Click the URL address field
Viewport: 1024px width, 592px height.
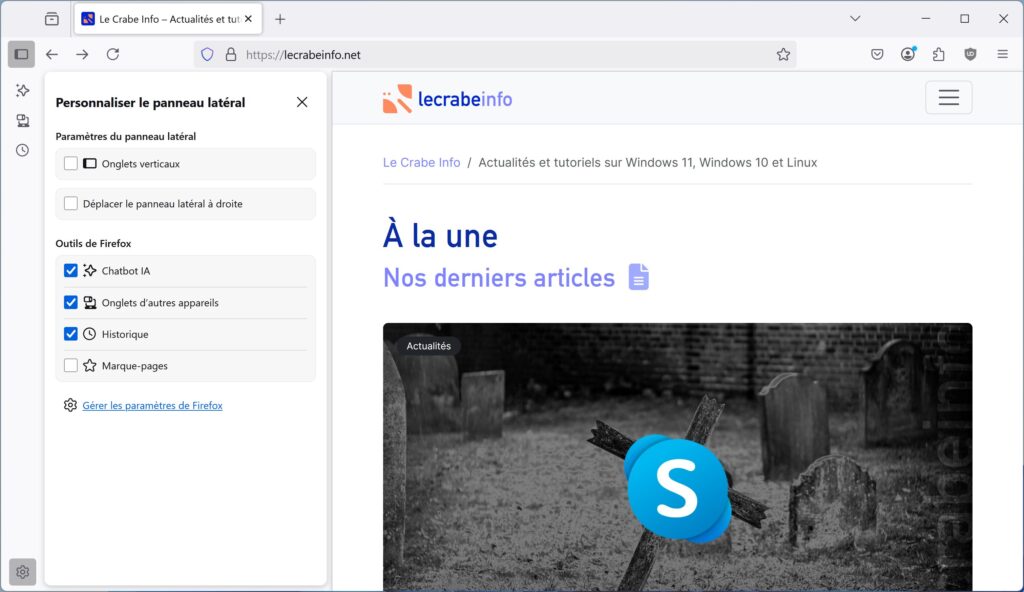496,55
